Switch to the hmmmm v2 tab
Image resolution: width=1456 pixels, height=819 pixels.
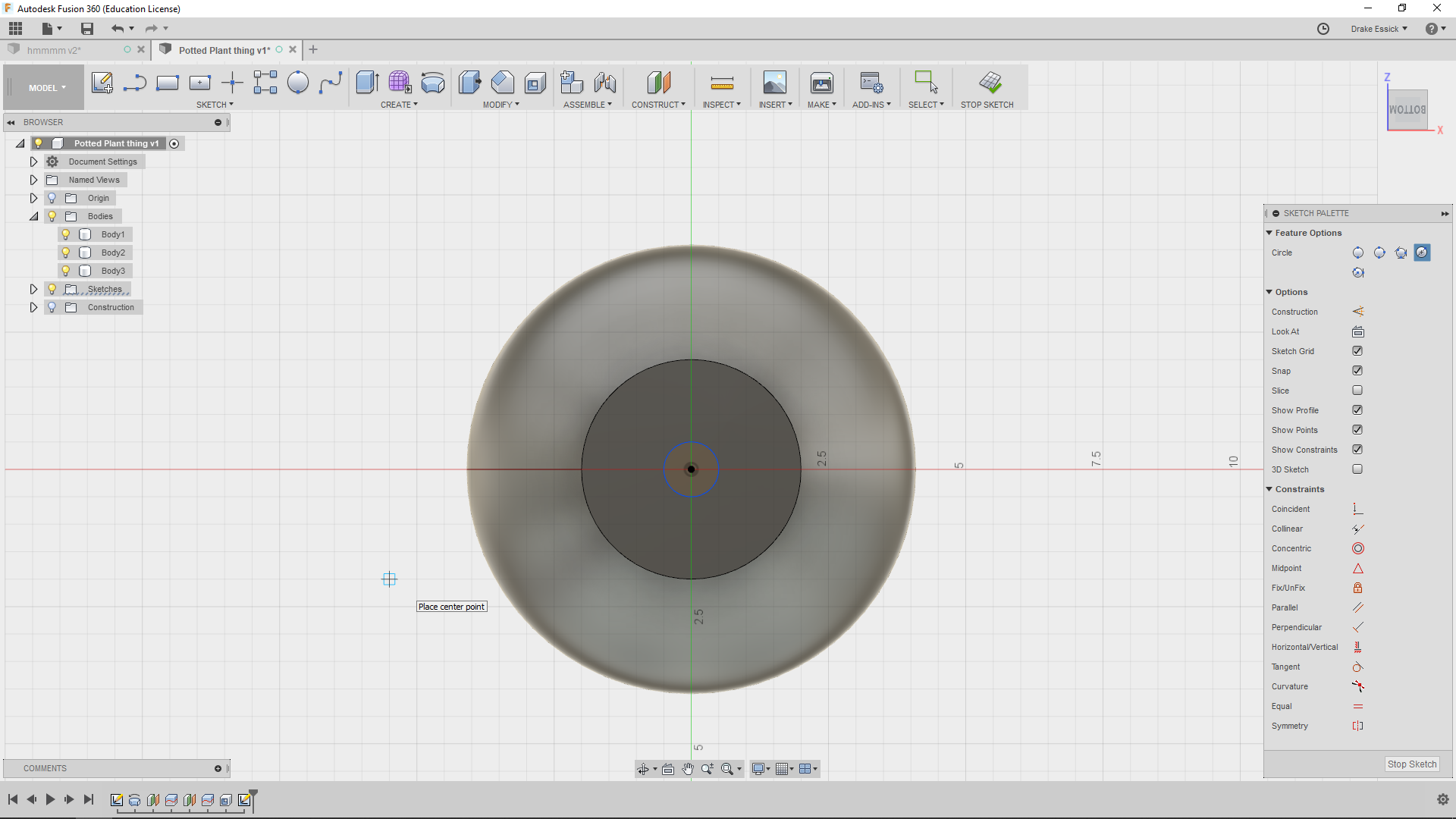[x=54, y=50]
